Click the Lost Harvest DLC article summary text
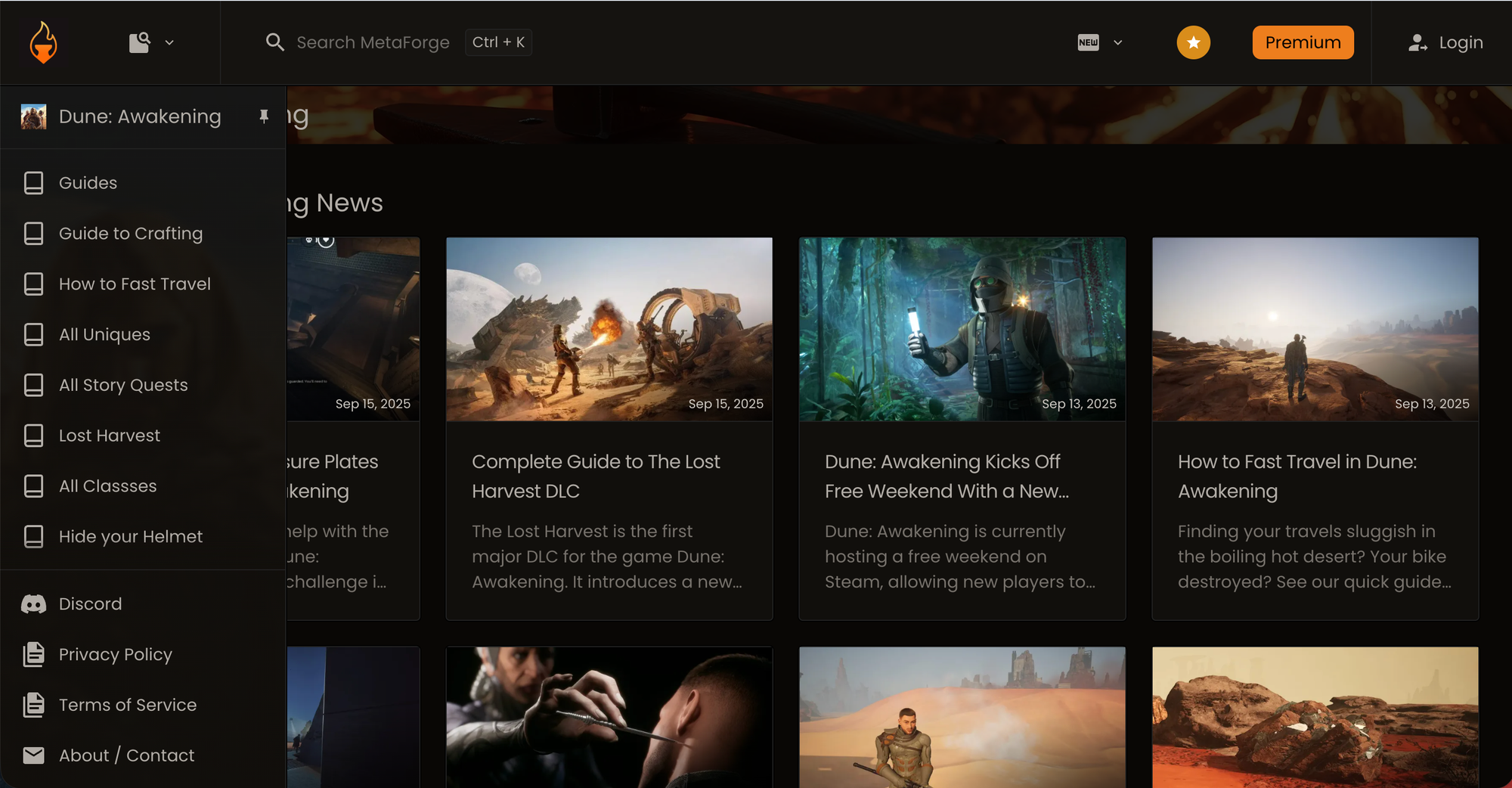 coord(607,557)
